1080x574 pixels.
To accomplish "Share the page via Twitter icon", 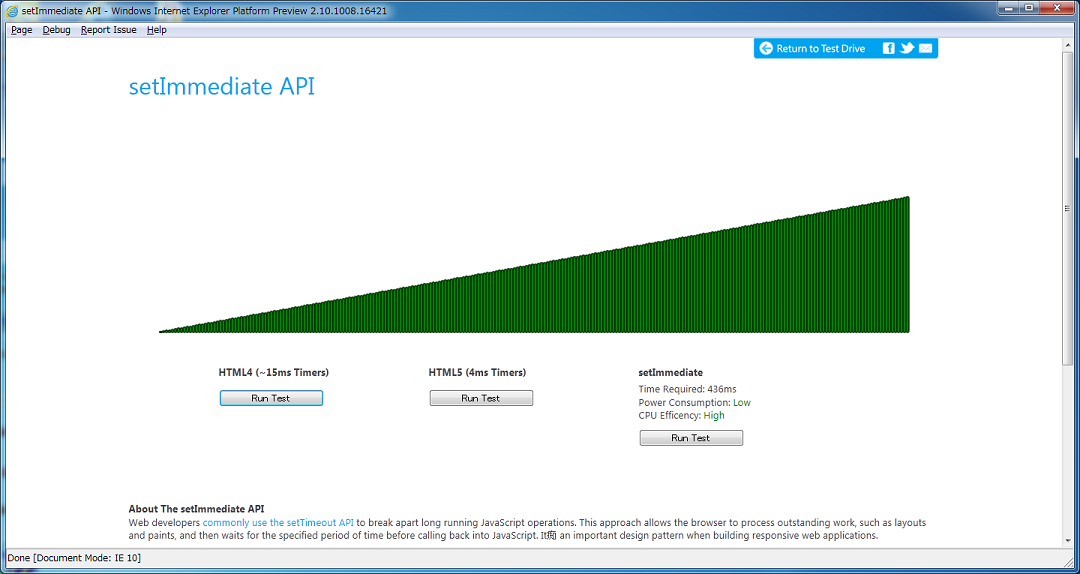I will coord(907,48).
